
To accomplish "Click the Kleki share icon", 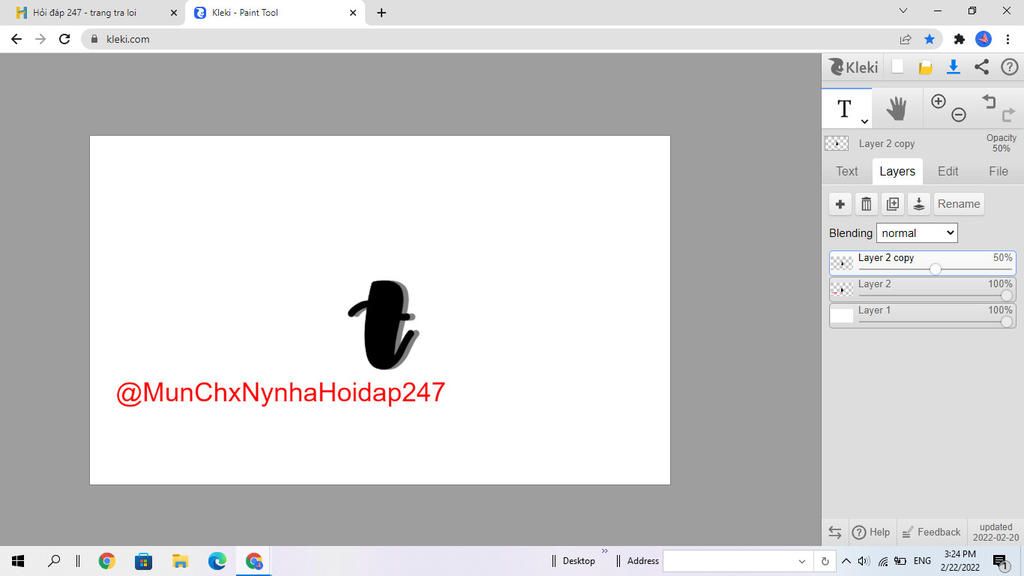I will [x=982, y=67].
